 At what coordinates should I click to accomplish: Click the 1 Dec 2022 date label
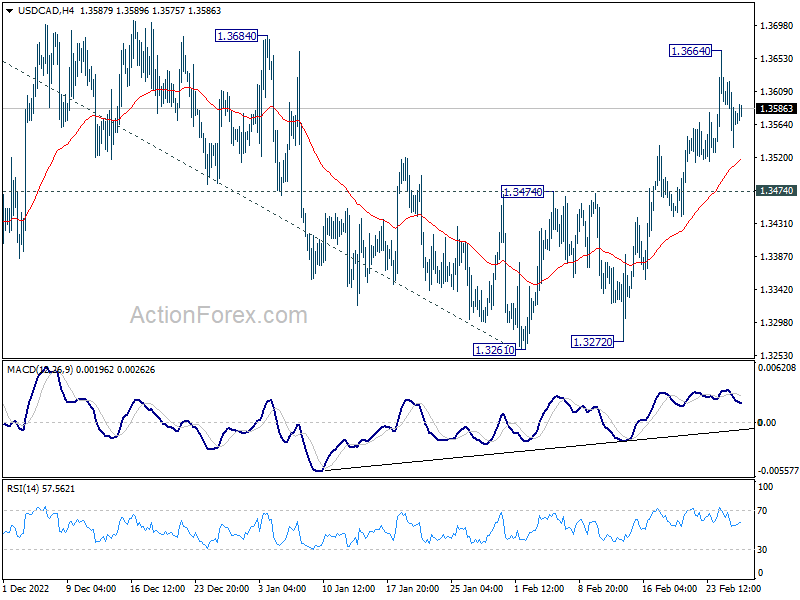point(26,588)
